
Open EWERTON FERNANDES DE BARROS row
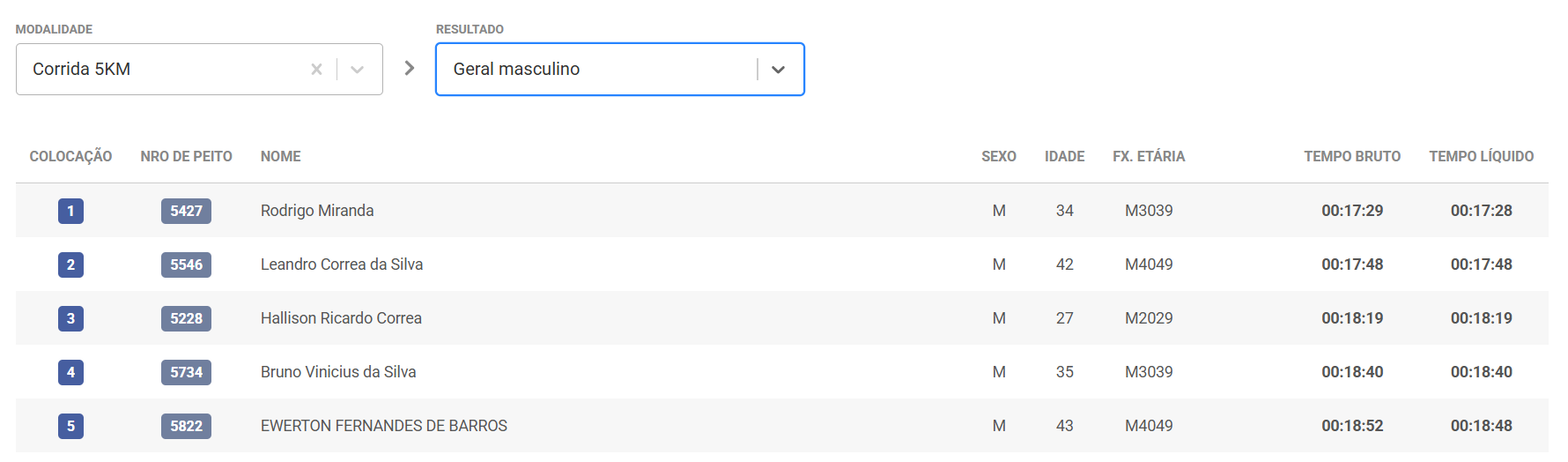[383, 426]
